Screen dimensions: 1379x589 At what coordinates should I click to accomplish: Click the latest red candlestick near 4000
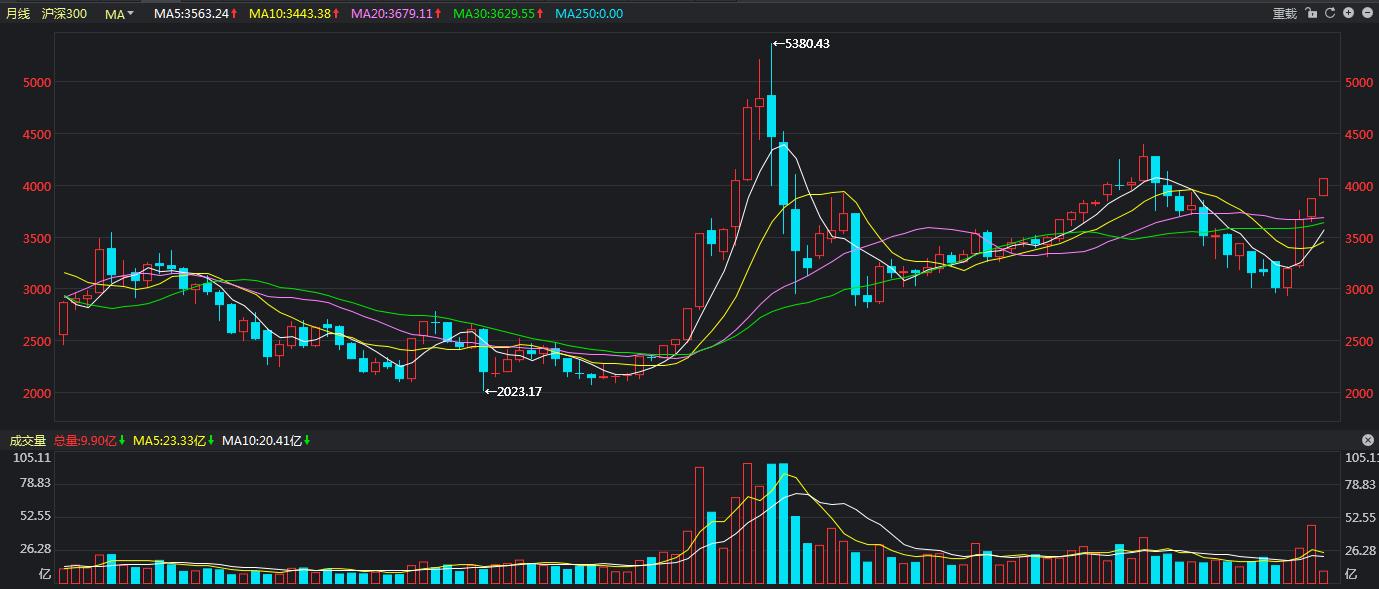click(1323, 187)
